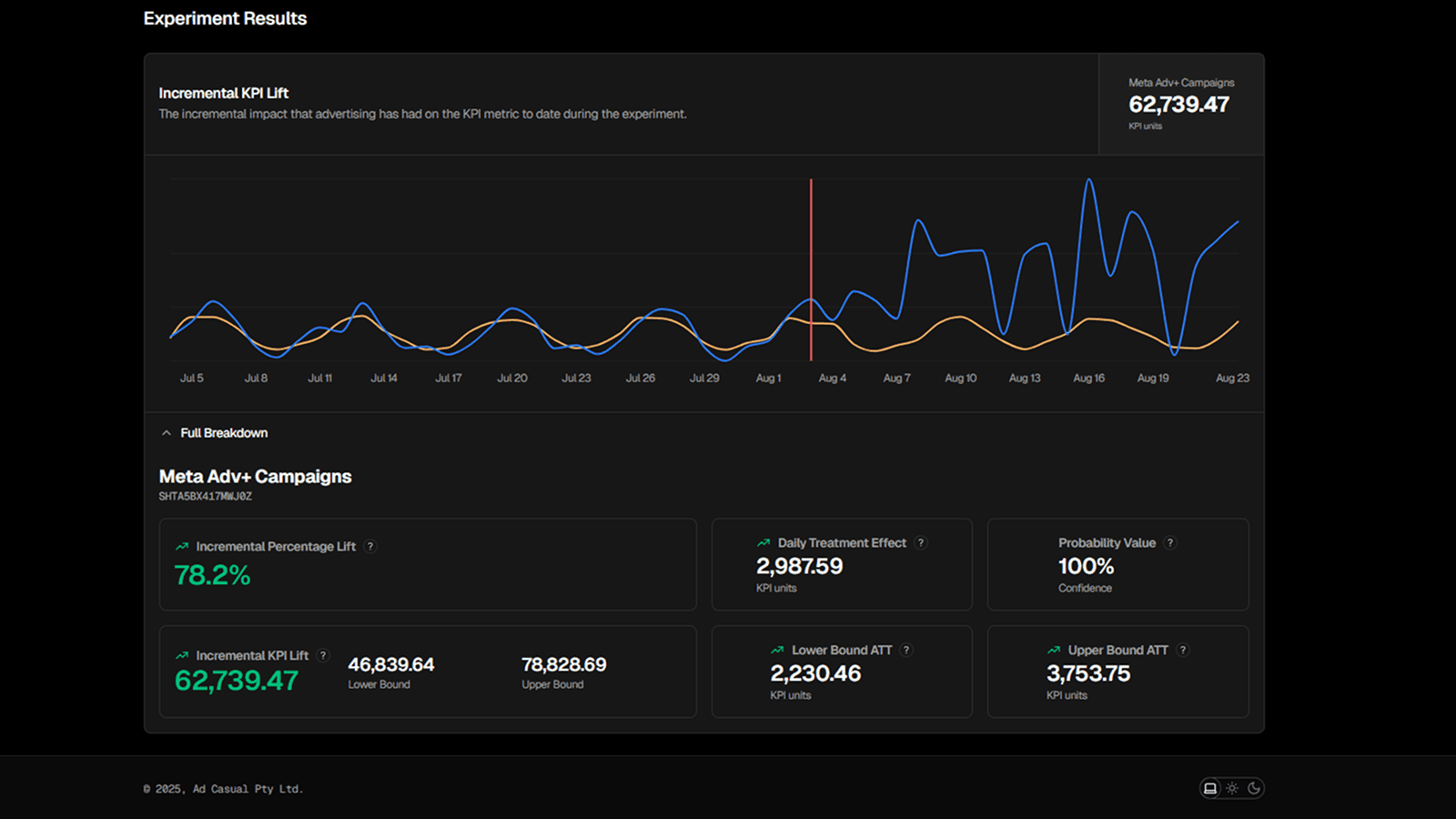Switch to light theme sun icon
Viewport: 1456px width, 819px height.
(1232, 788)
